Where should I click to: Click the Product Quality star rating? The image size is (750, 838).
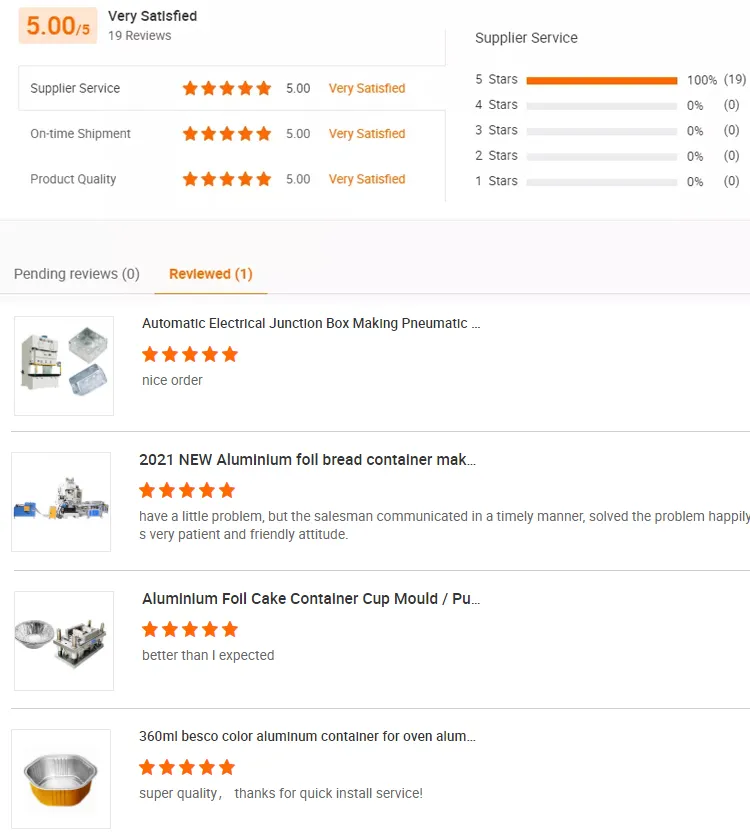[x=227, y=179]
